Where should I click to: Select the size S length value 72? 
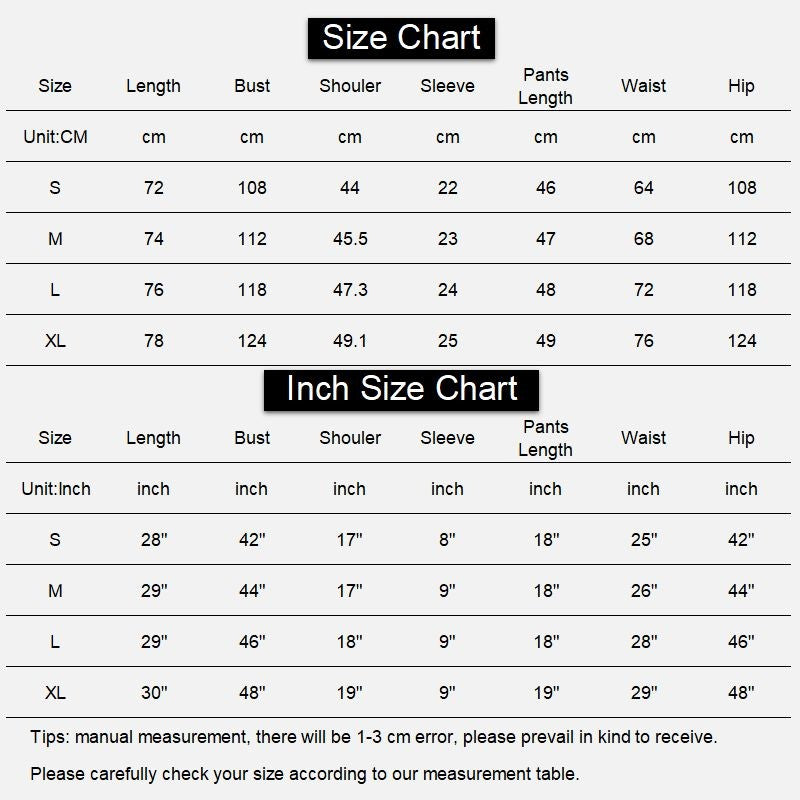[x=153, y=188]
